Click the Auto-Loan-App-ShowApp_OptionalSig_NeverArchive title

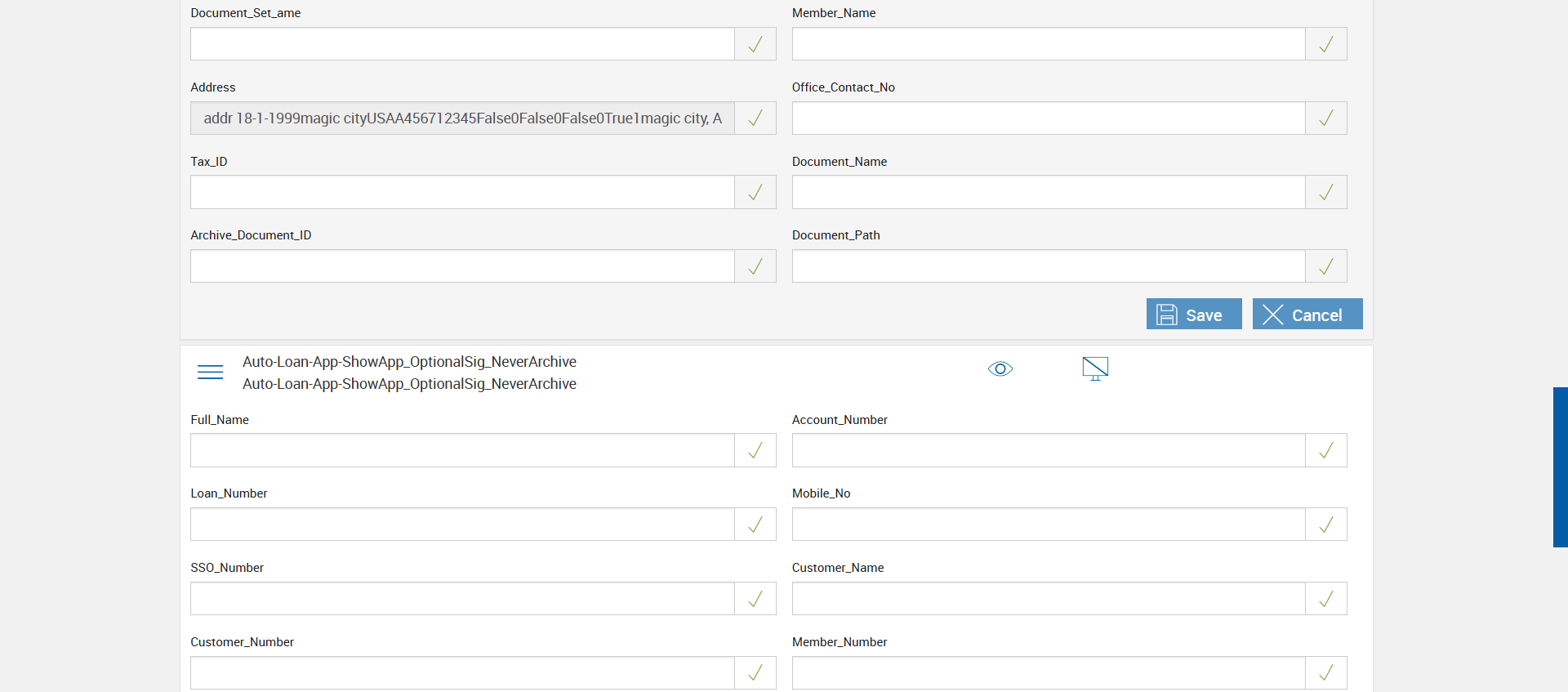tap(409, 362)
